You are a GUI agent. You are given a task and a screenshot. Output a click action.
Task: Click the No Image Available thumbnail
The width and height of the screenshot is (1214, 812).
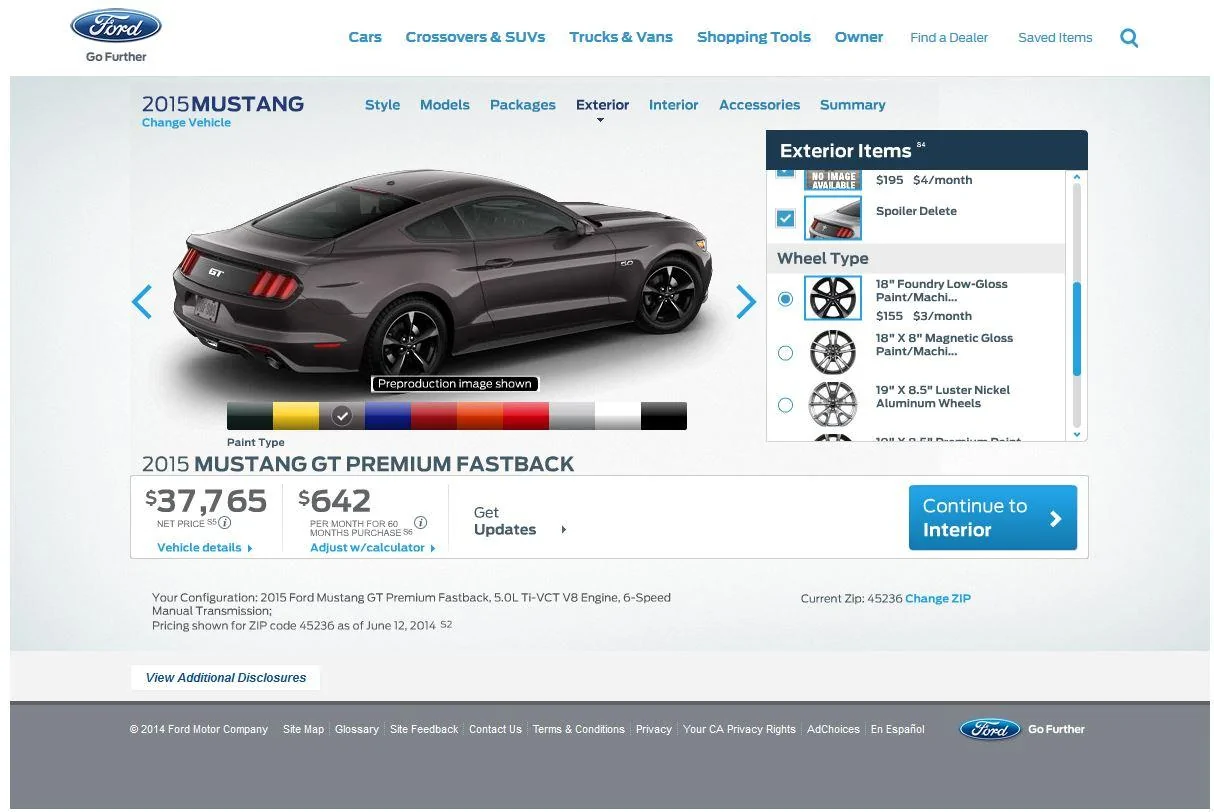[x=833, y=180]
